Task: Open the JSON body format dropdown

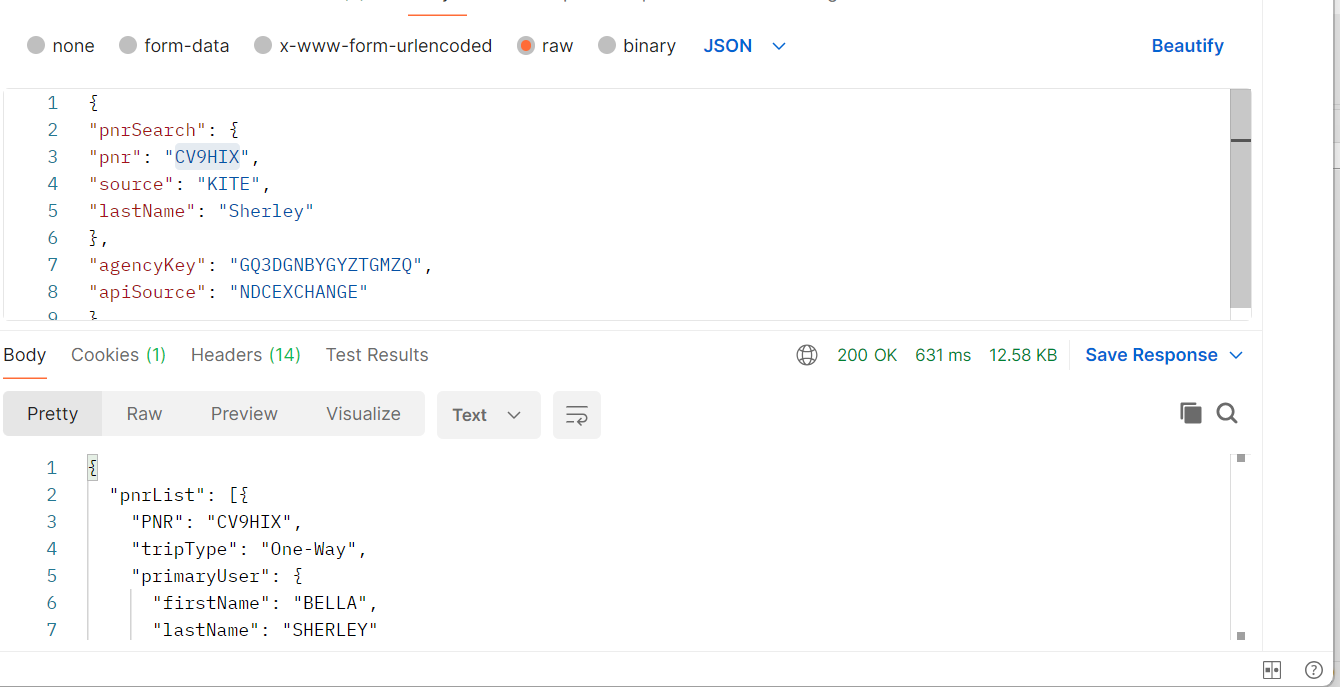Action: coord(744,46)
